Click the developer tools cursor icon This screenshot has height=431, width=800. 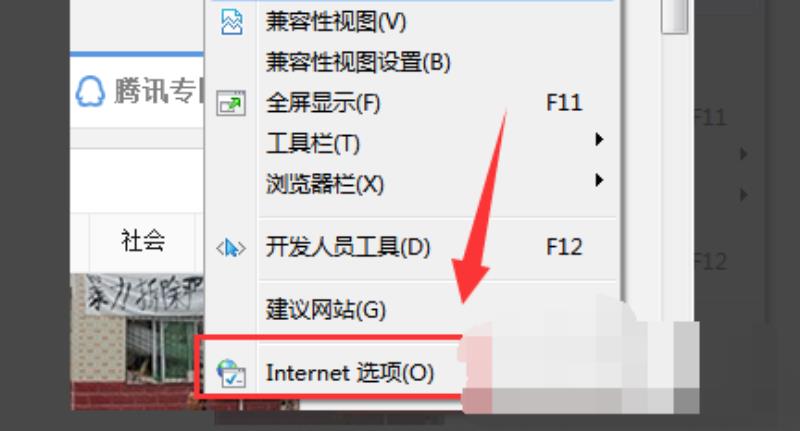[231, 248]
